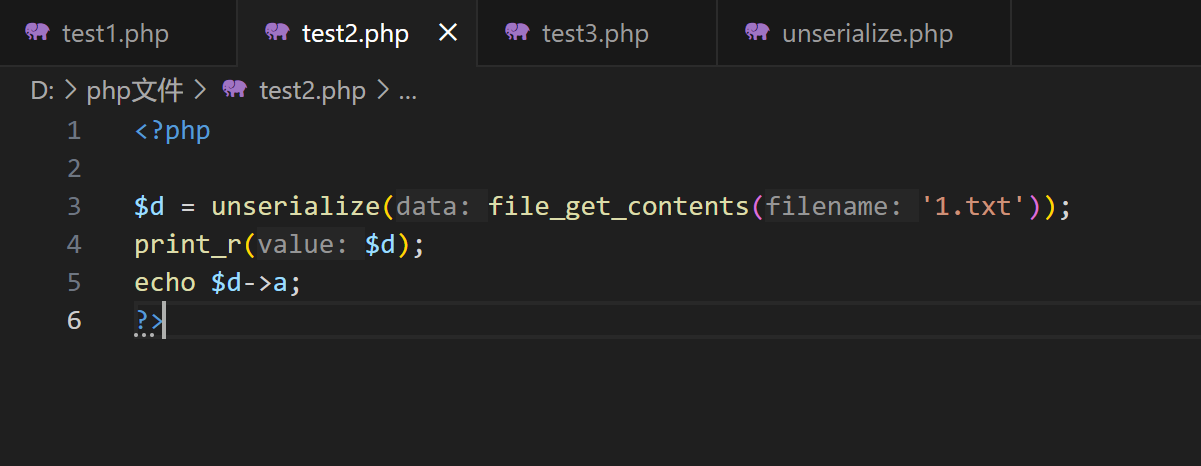Screen dimensions: 1201x466
Task: Switch to the unserialize.php tab
Action: pyautogui.click(x=864, y=33)
